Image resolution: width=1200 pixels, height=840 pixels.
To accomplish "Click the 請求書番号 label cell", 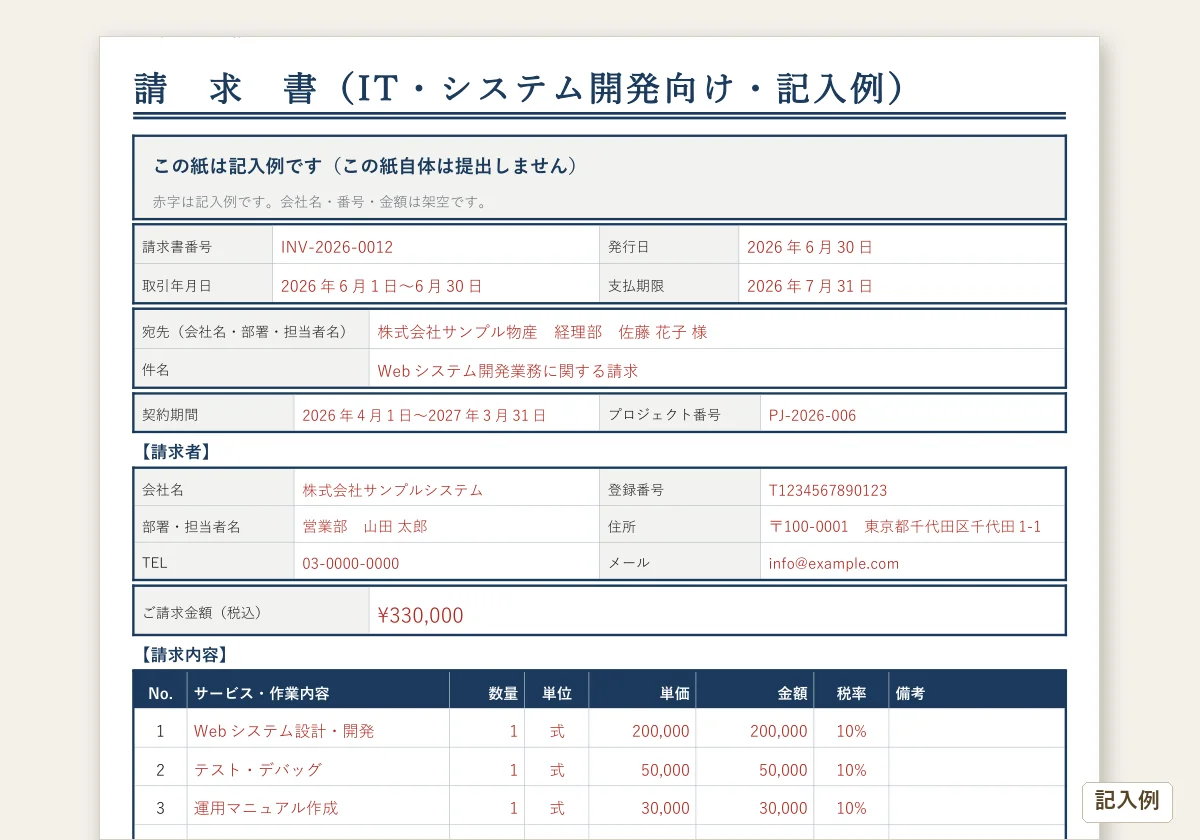I will (204, 246).
